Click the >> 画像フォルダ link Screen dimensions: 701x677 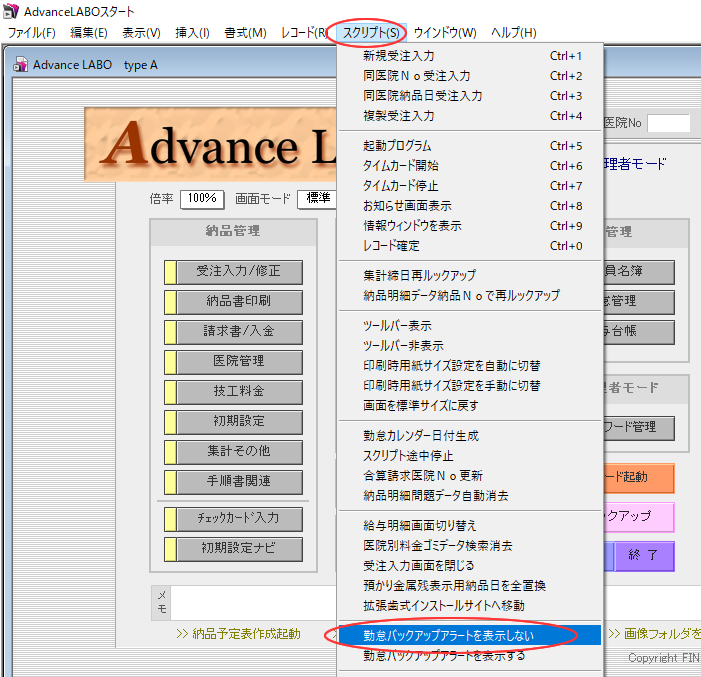pyautogui.click(x=654, y=633)
